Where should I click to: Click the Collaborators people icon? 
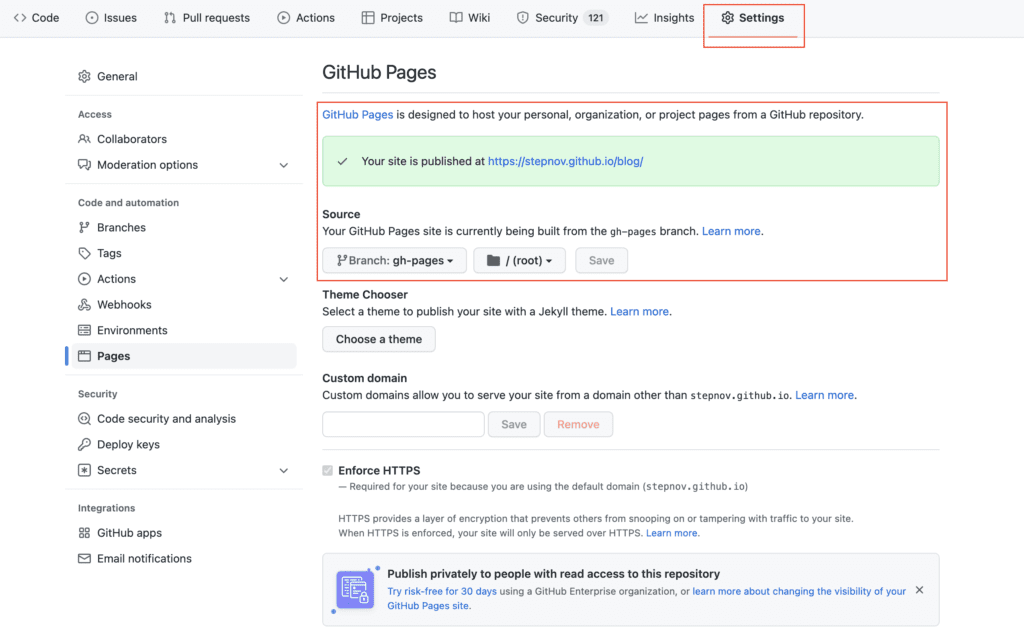click(84, 139)
